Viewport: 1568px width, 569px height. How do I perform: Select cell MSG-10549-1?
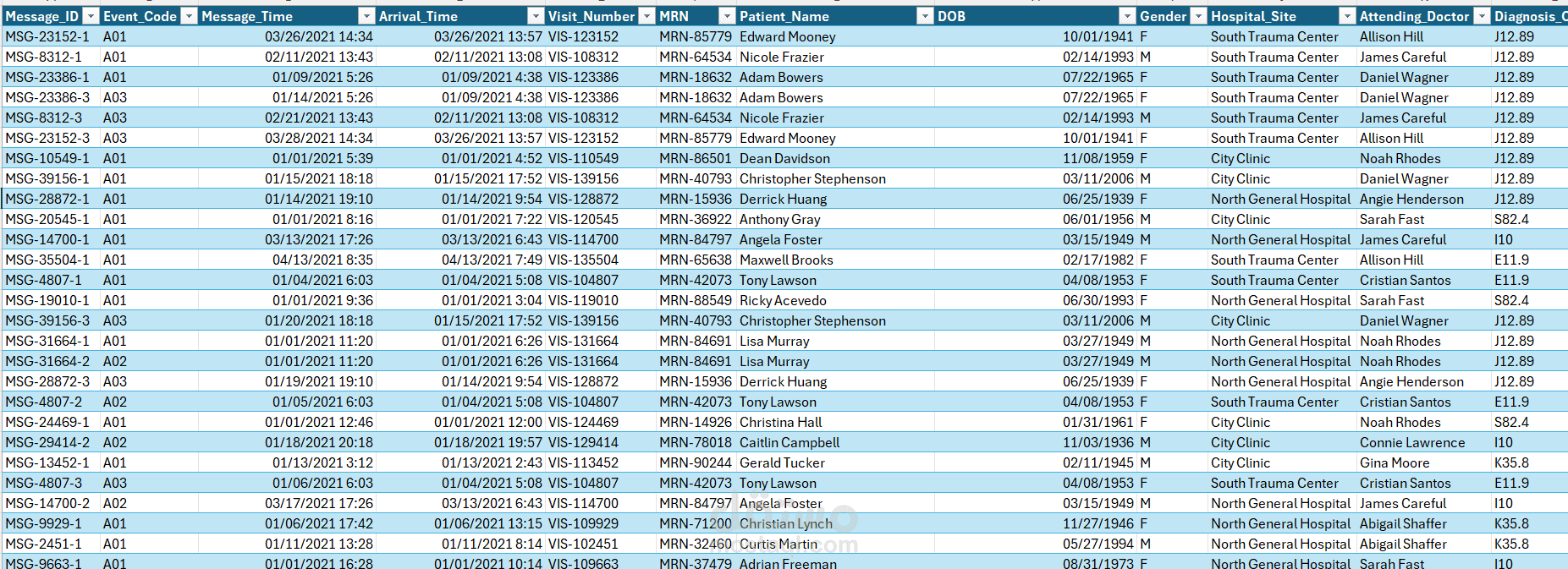[x=47, y=158]
